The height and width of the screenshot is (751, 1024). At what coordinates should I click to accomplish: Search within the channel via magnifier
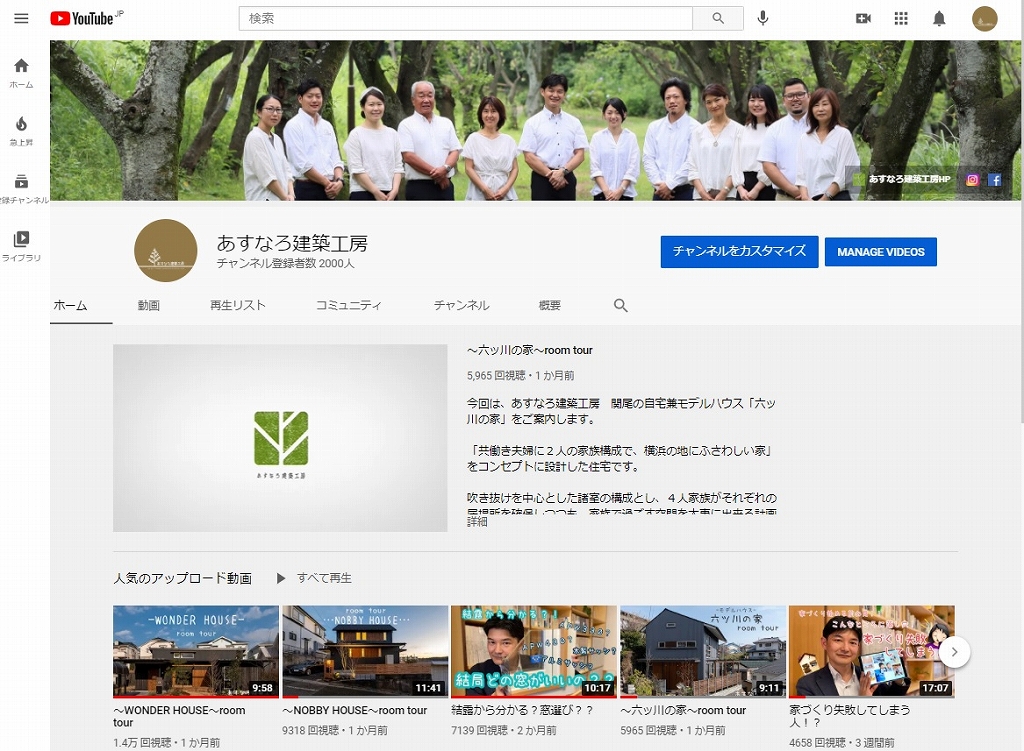[620, 306]
